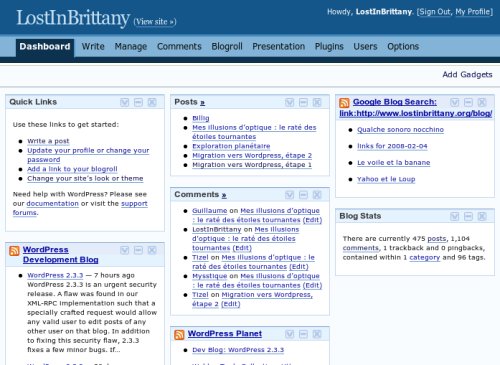This screenshot has width=500, height=365.
Task: Open the Blogroll menu
Action: click(x=227, y=47)
